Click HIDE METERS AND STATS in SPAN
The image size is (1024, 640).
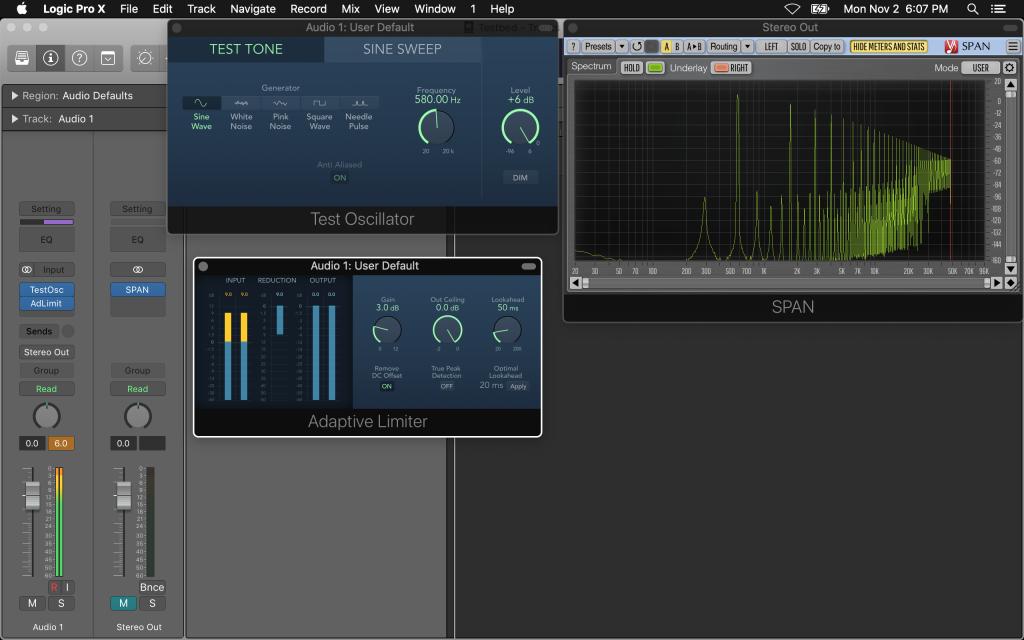click(x=889, y=46)
